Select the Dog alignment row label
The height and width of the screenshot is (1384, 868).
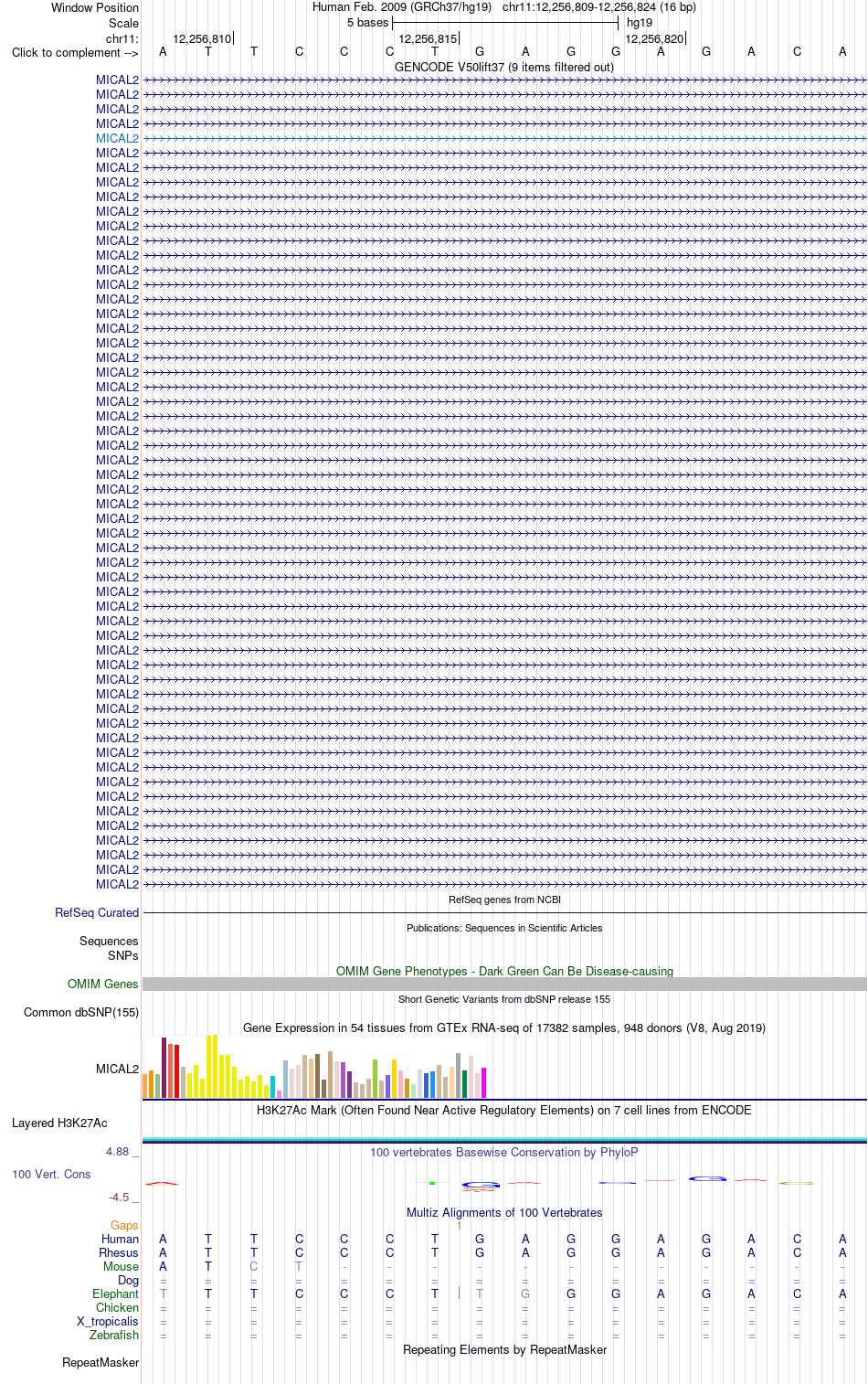point(128,1280)
